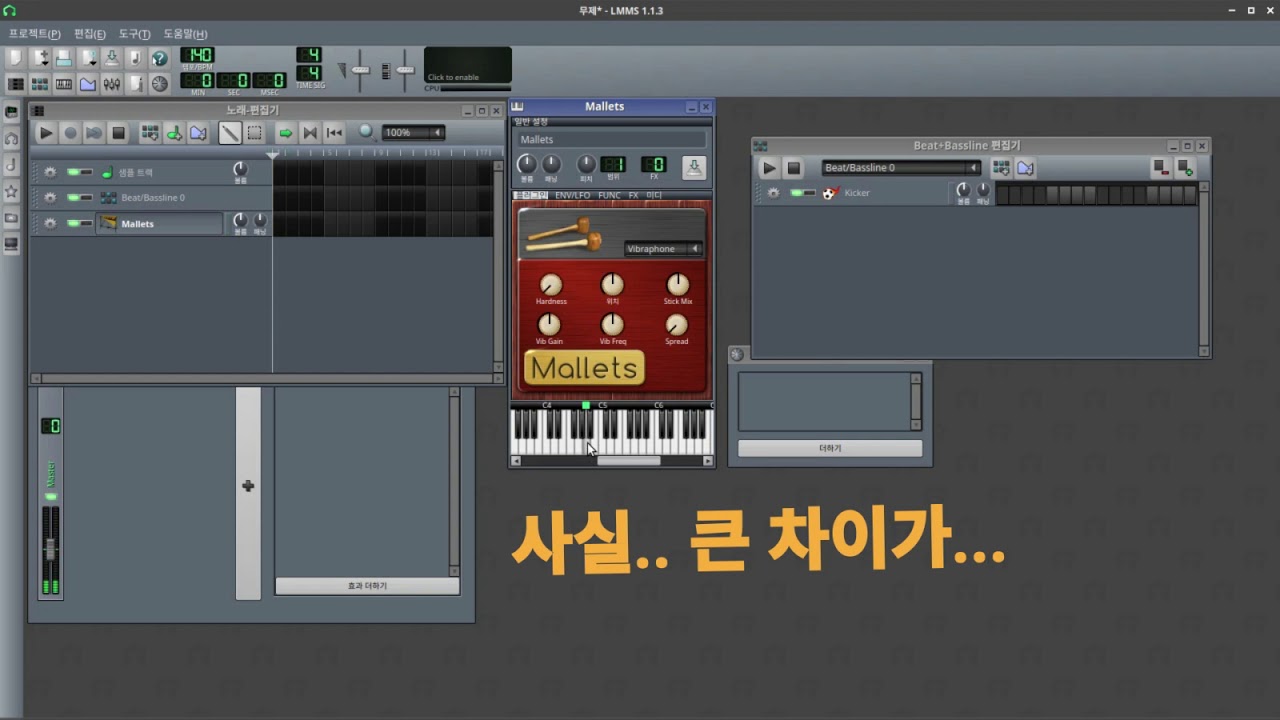Switch to ENV/LFO tab in Mallets

click(573, 195)
